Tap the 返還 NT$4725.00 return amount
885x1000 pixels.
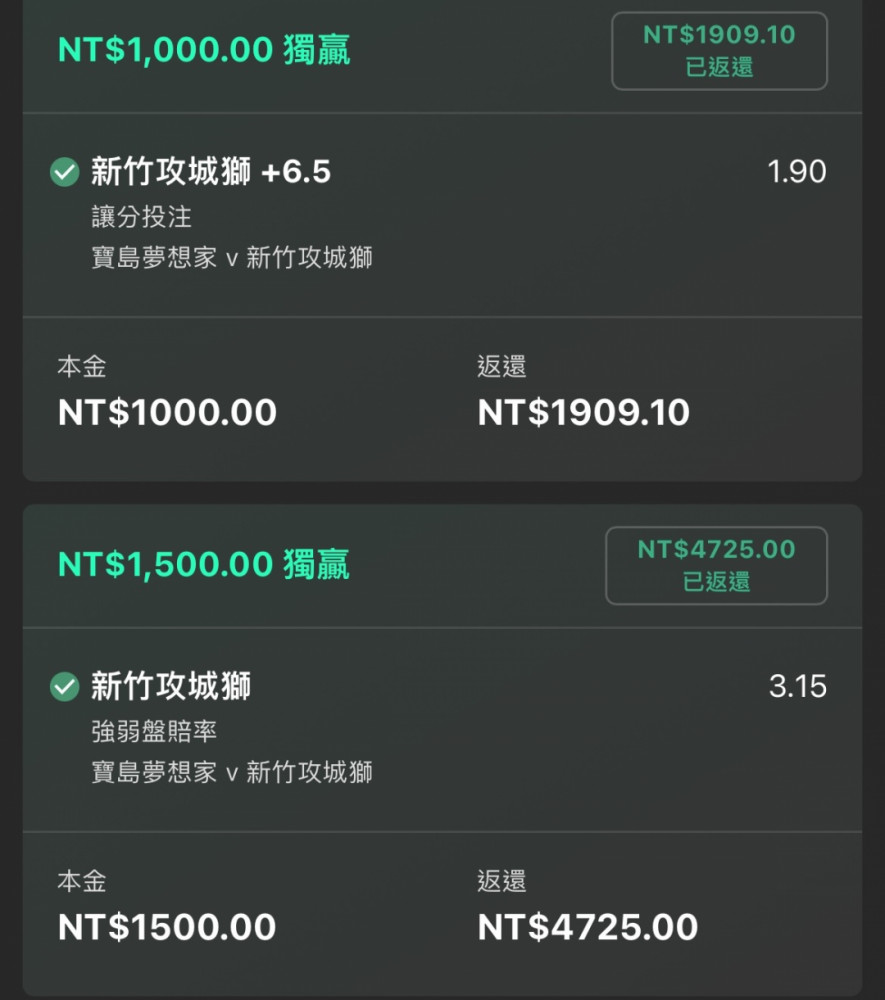[588, 927]
